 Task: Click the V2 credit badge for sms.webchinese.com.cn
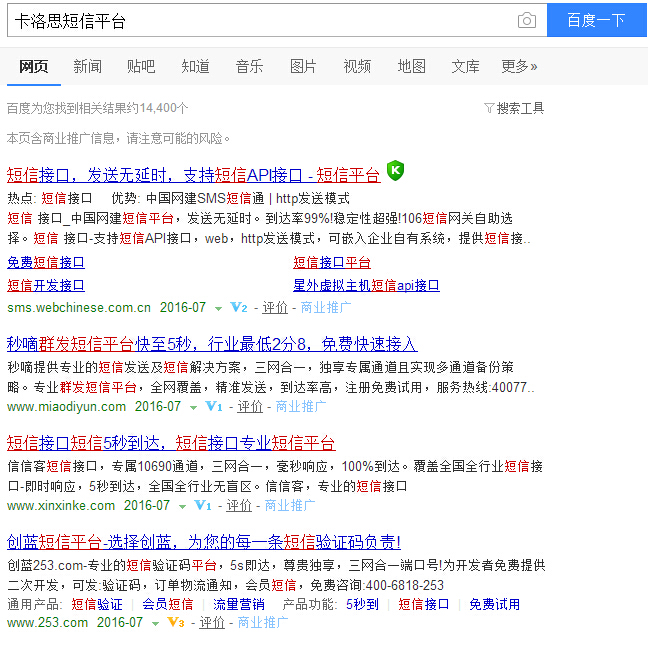[238, 308]
